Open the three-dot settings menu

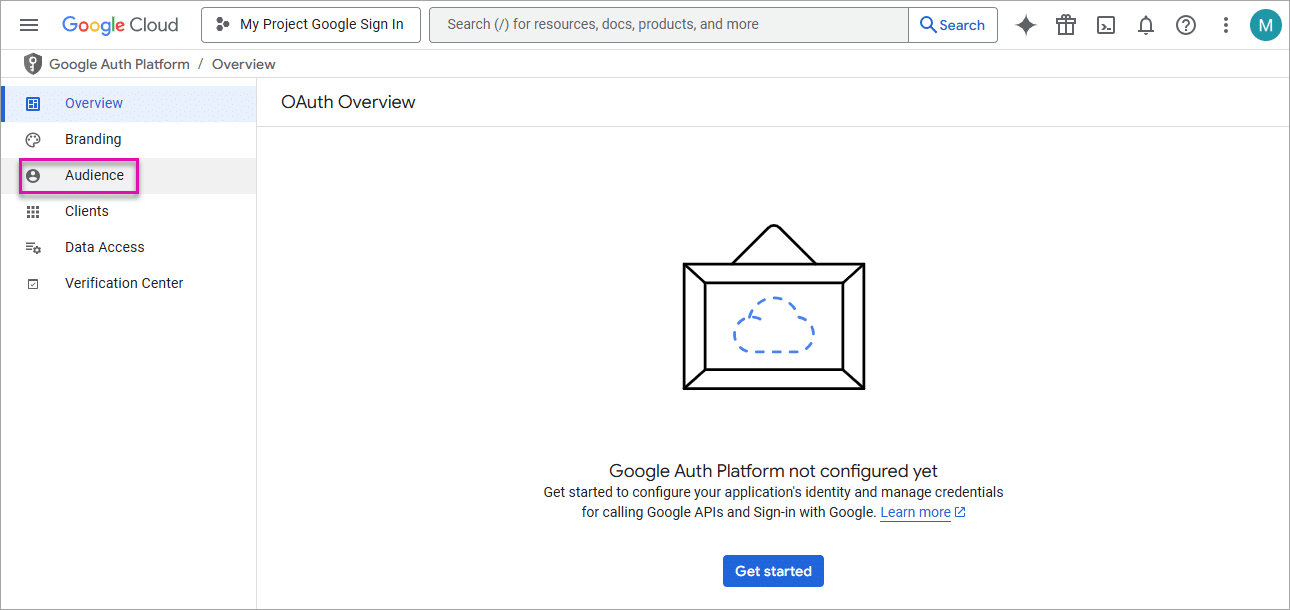(1226, 25)
